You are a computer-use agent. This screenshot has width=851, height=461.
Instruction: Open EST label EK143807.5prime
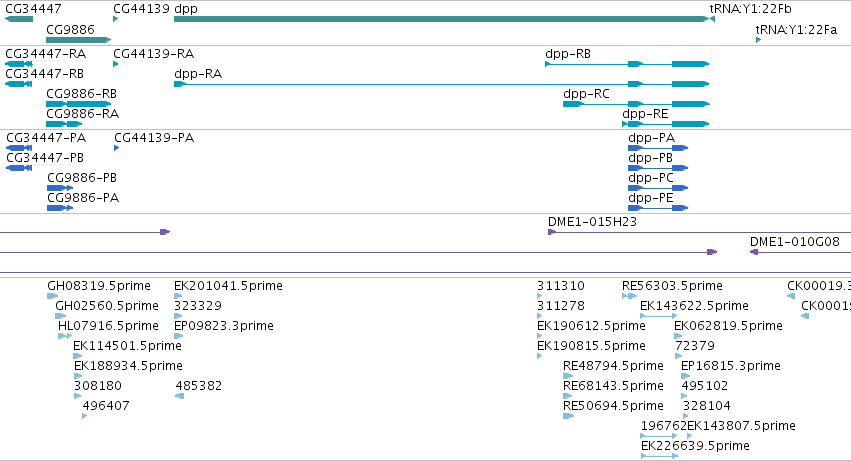741,426
